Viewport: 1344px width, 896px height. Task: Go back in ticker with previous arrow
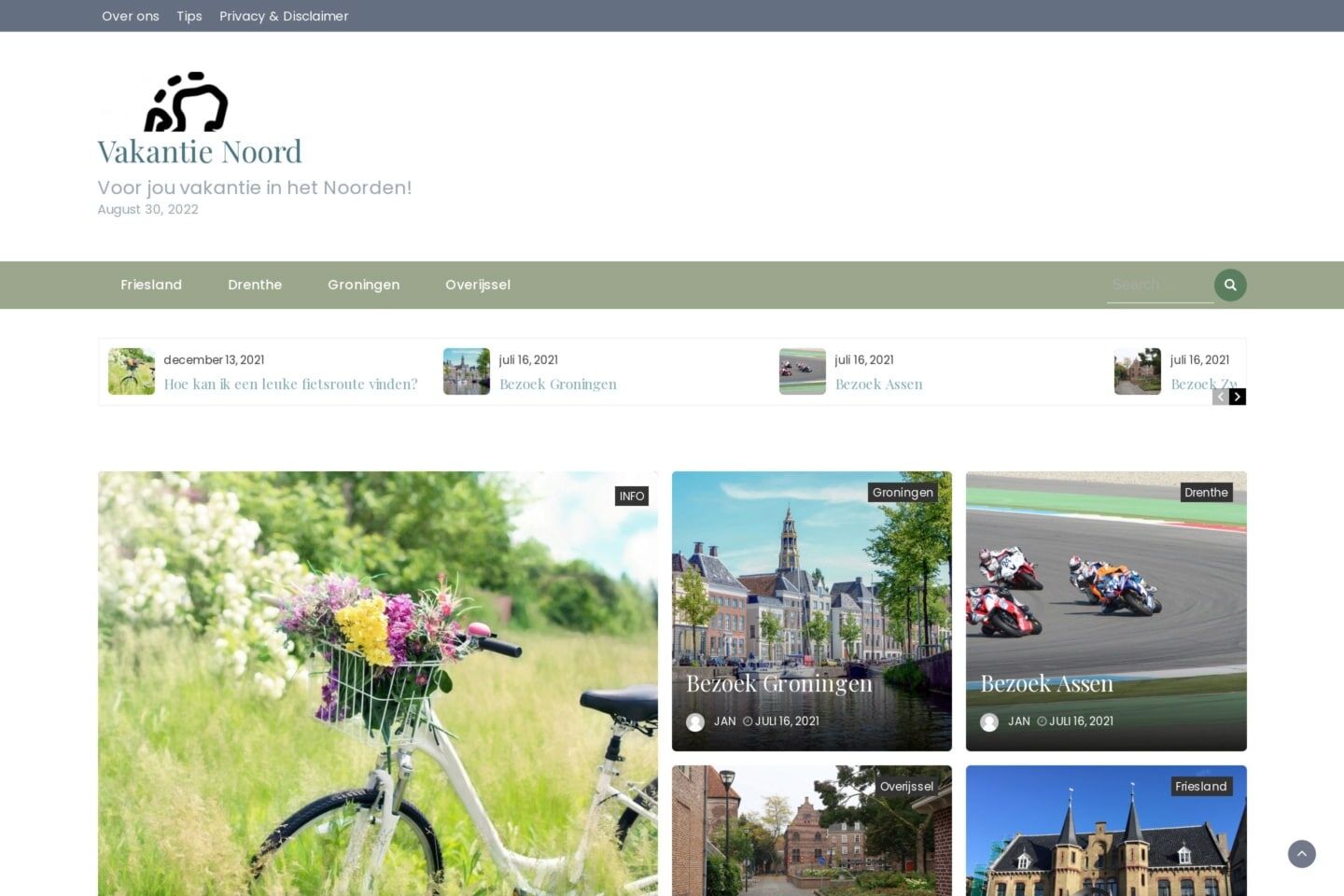tap(1220, 397)
